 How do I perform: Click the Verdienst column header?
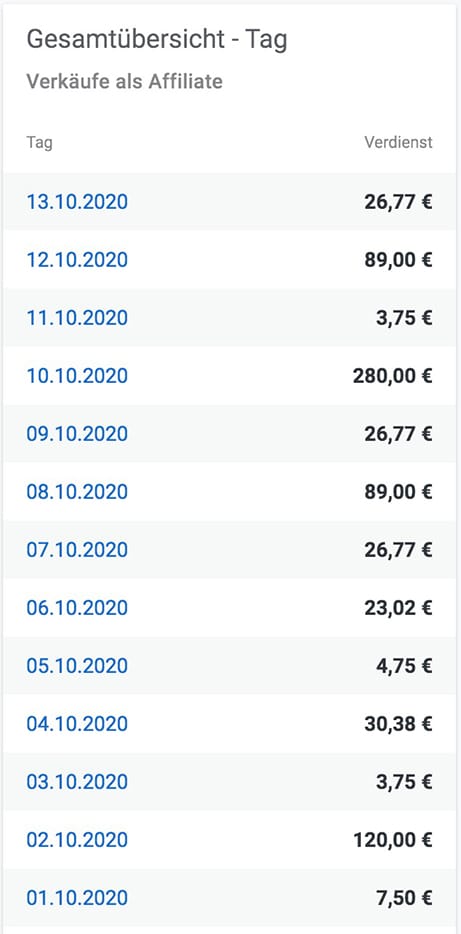coord(398,143)
